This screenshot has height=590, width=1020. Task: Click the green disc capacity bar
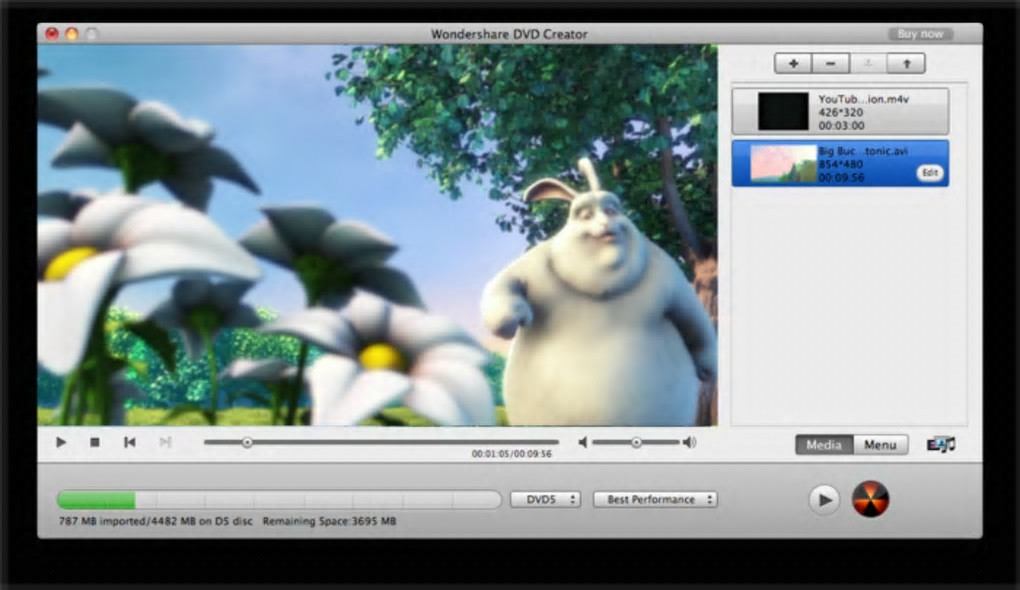(x=96, y=500)
